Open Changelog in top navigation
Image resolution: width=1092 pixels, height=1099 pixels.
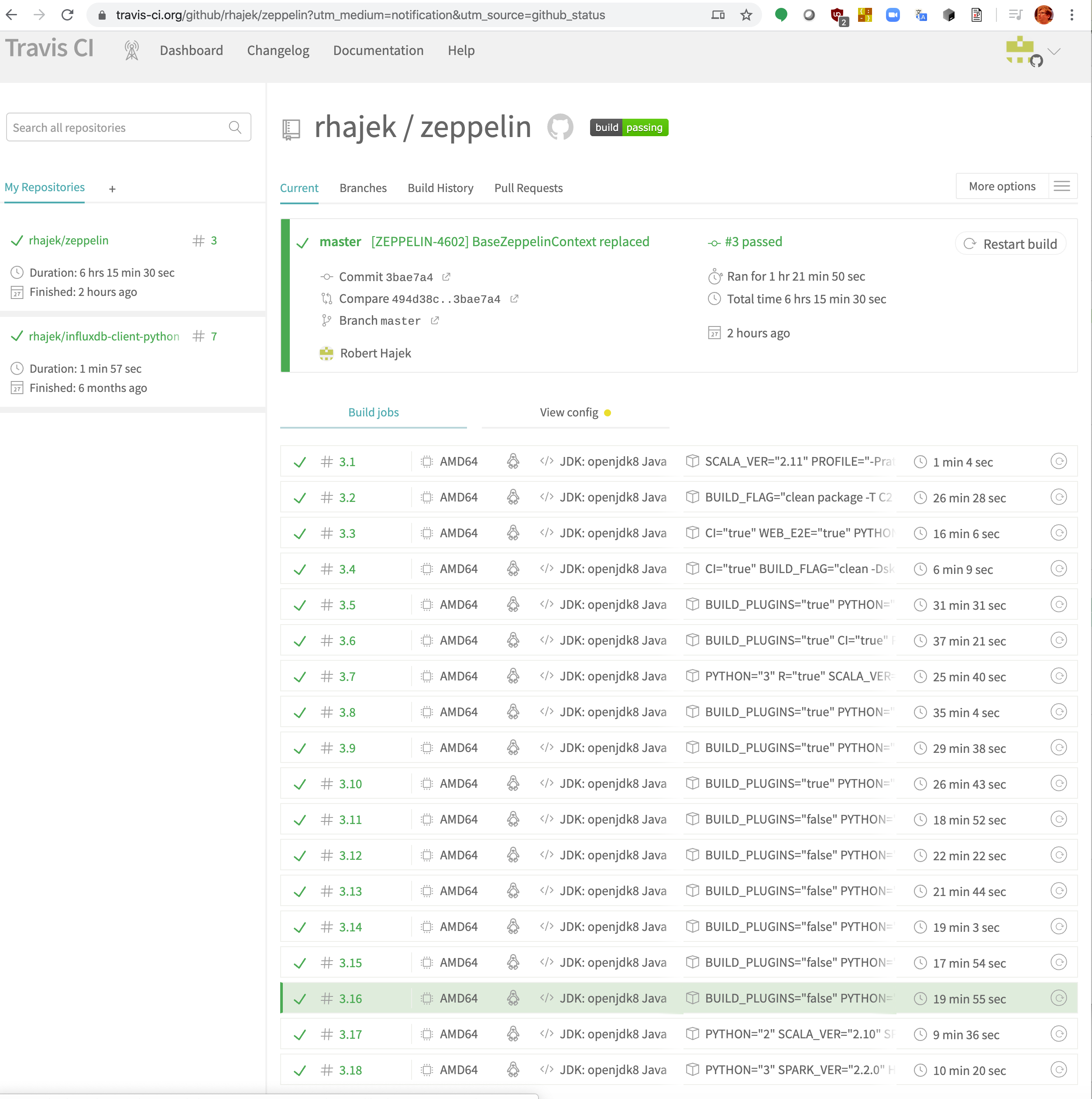click(x=278, y=51)
